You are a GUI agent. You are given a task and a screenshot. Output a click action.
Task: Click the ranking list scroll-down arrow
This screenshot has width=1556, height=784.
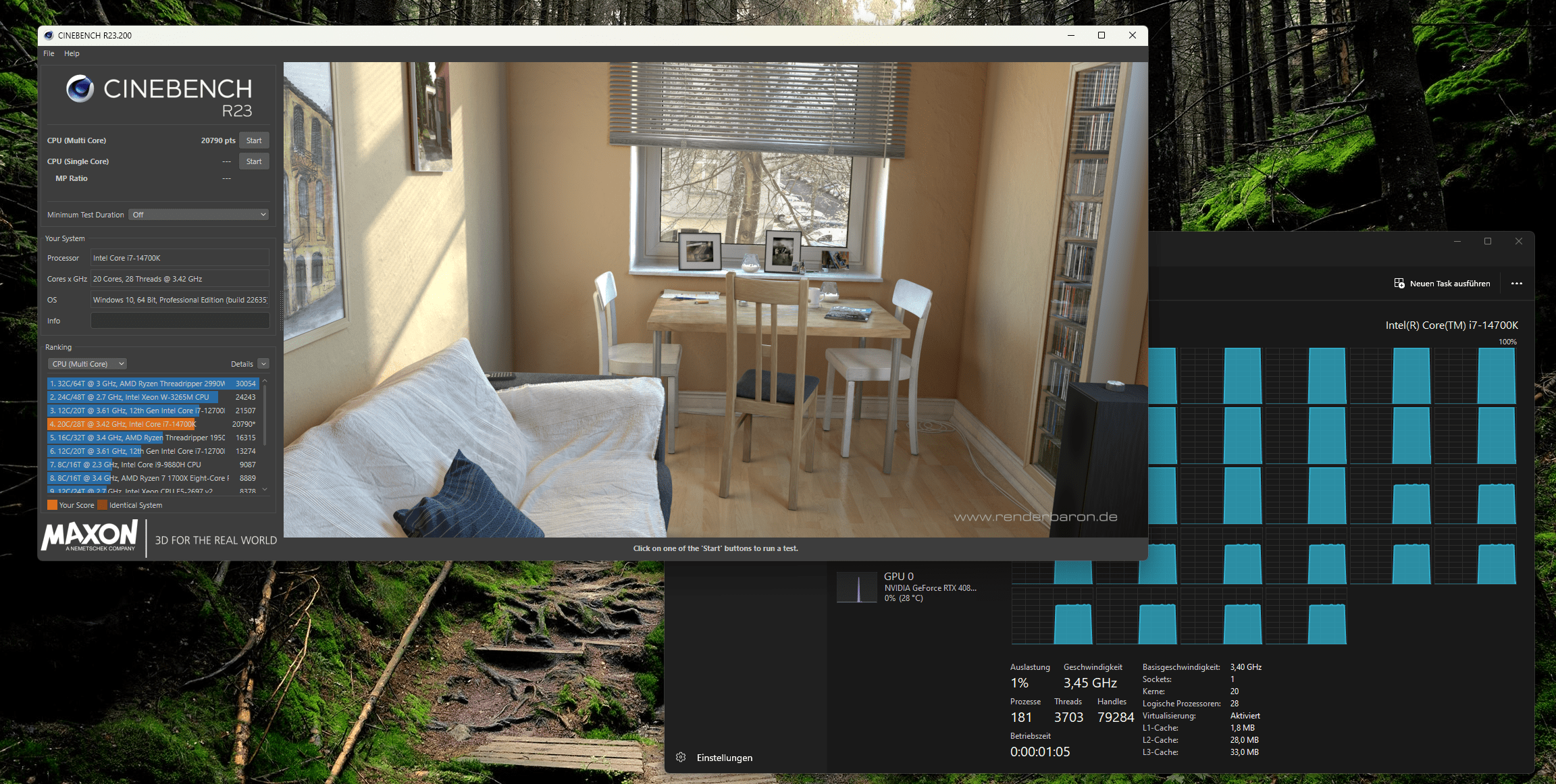(265, 490)
